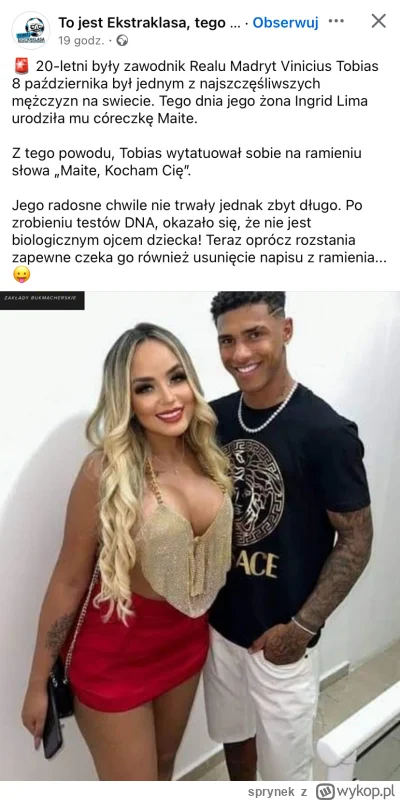
Task: Close the post with the X icon
Action: [x=379, y=21]
